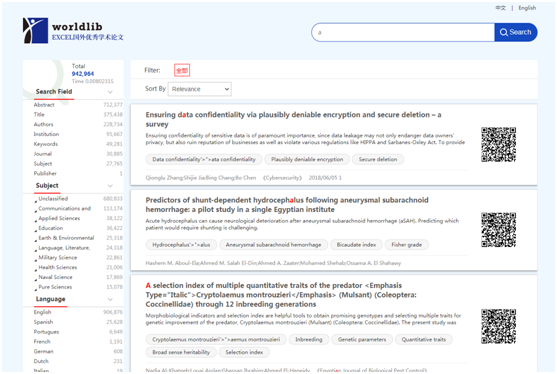Collapse the Subject section chevron

[x=110, y=186]
